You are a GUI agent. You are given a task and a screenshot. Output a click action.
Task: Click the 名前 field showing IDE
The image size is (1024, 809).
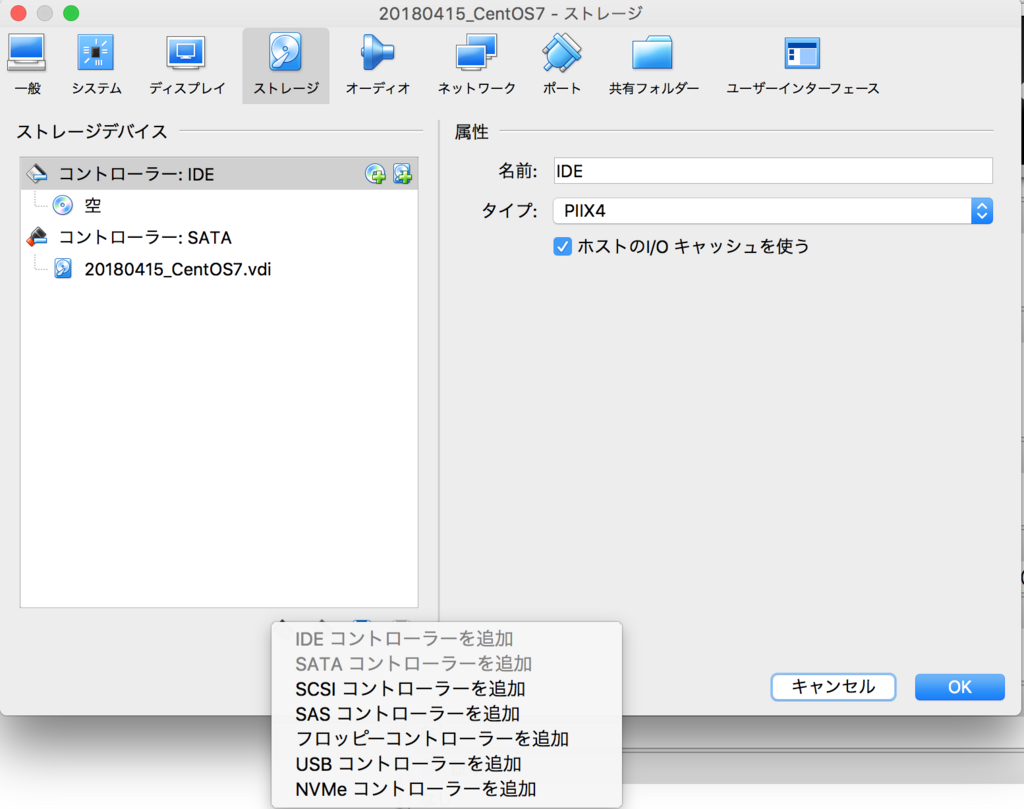coord(772,170)
